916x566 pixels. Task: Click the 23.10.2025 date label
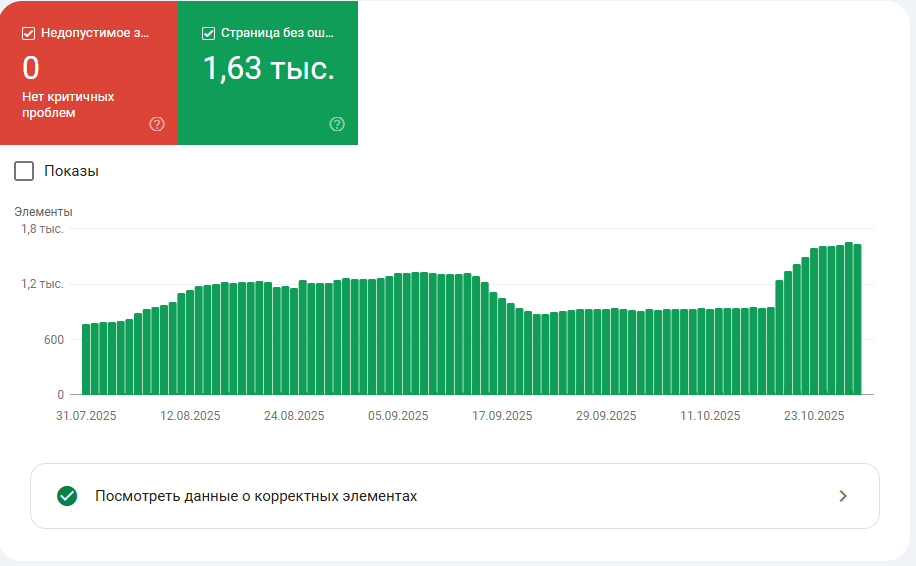point(814,416)
